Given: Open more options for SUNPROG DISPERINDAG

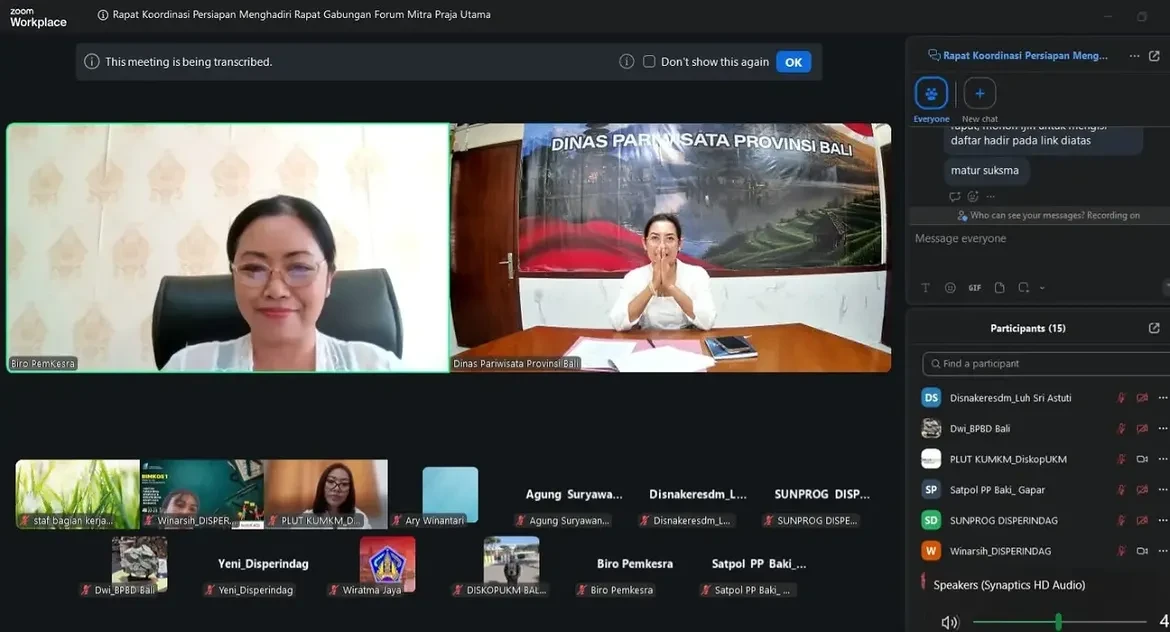Looking at the screenshot, I should coord(1163,521).
